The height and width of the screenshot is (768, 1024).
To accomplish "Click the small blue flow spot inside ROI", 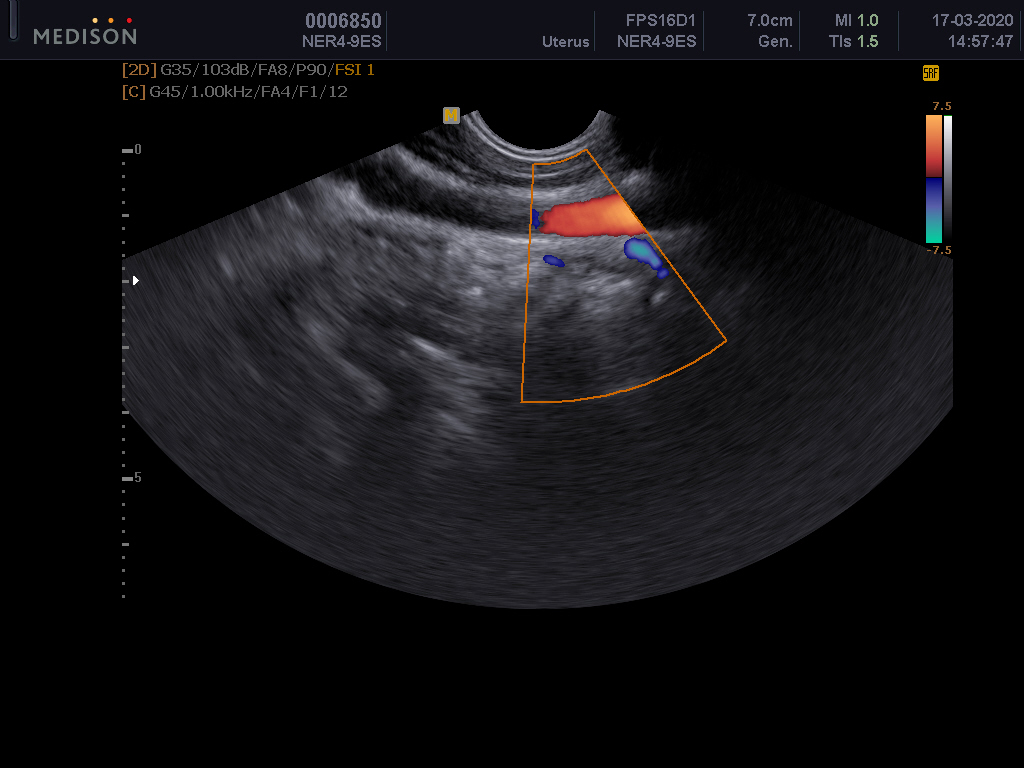I will (x=553, y=261).
